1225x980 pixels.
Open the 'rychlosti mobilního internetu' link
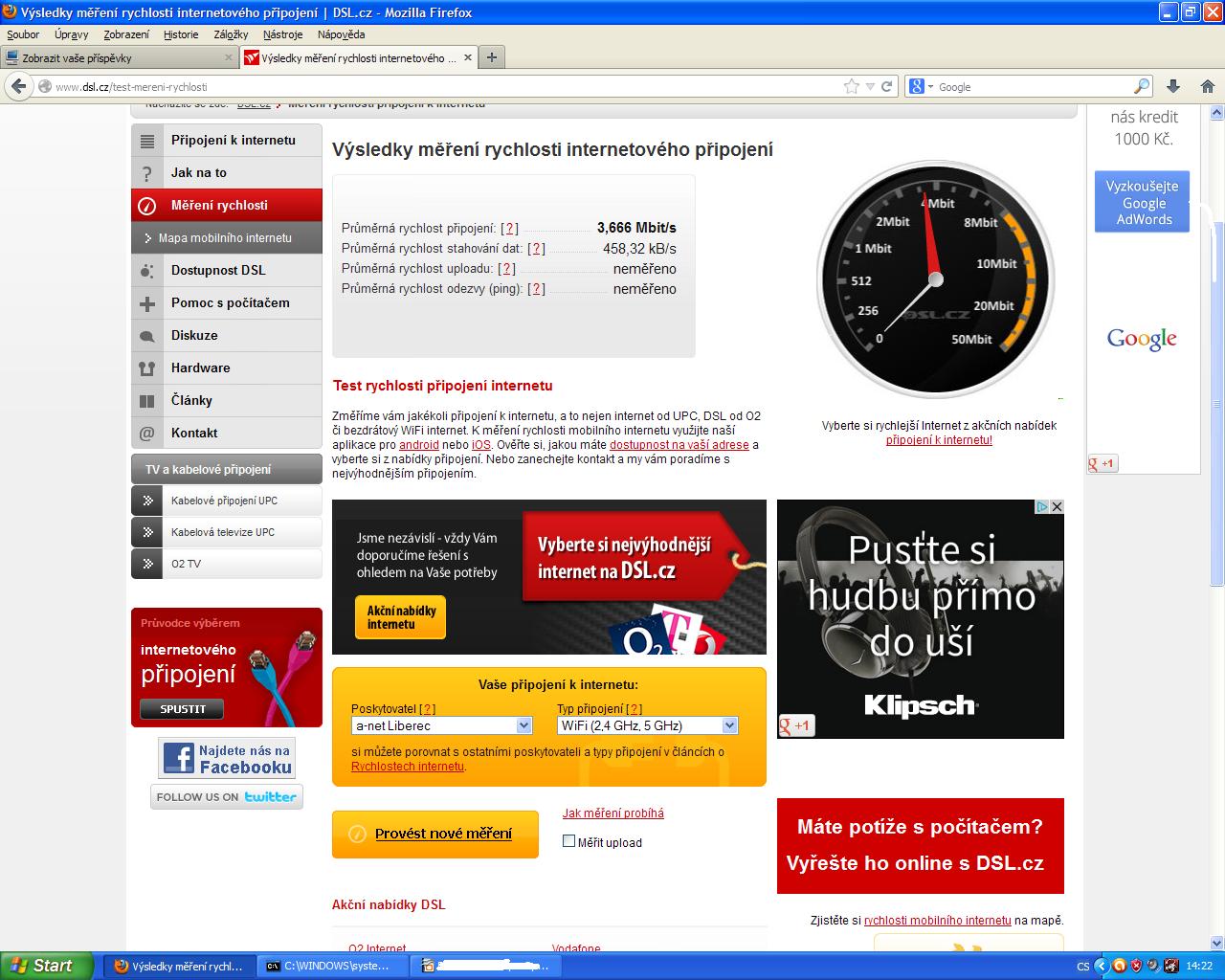[938, 921]
